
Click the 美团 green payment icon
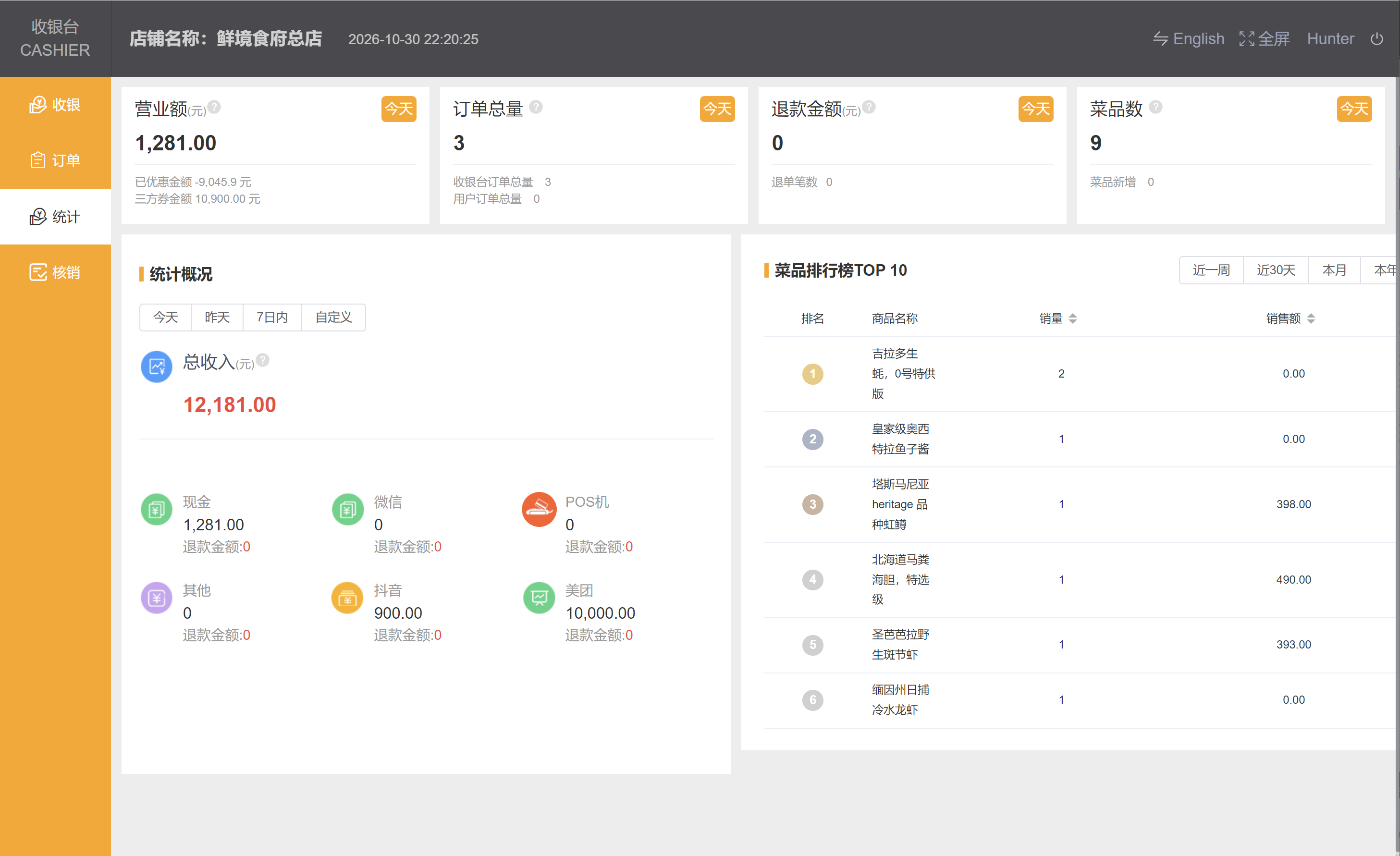point(539,598)
